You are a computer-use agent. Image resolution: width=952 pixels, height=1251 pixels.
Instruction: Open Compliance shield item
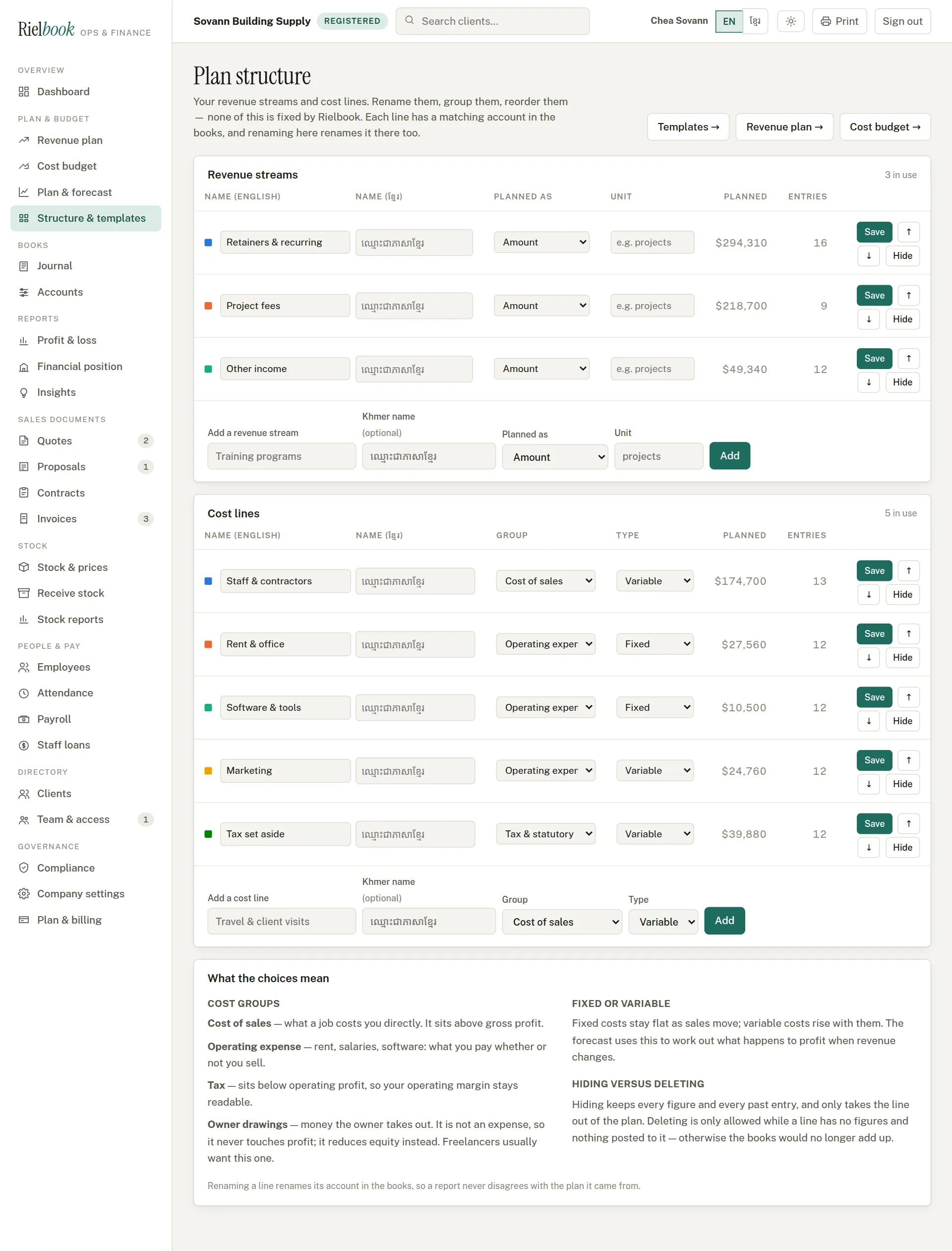click(x=86, y=868)
